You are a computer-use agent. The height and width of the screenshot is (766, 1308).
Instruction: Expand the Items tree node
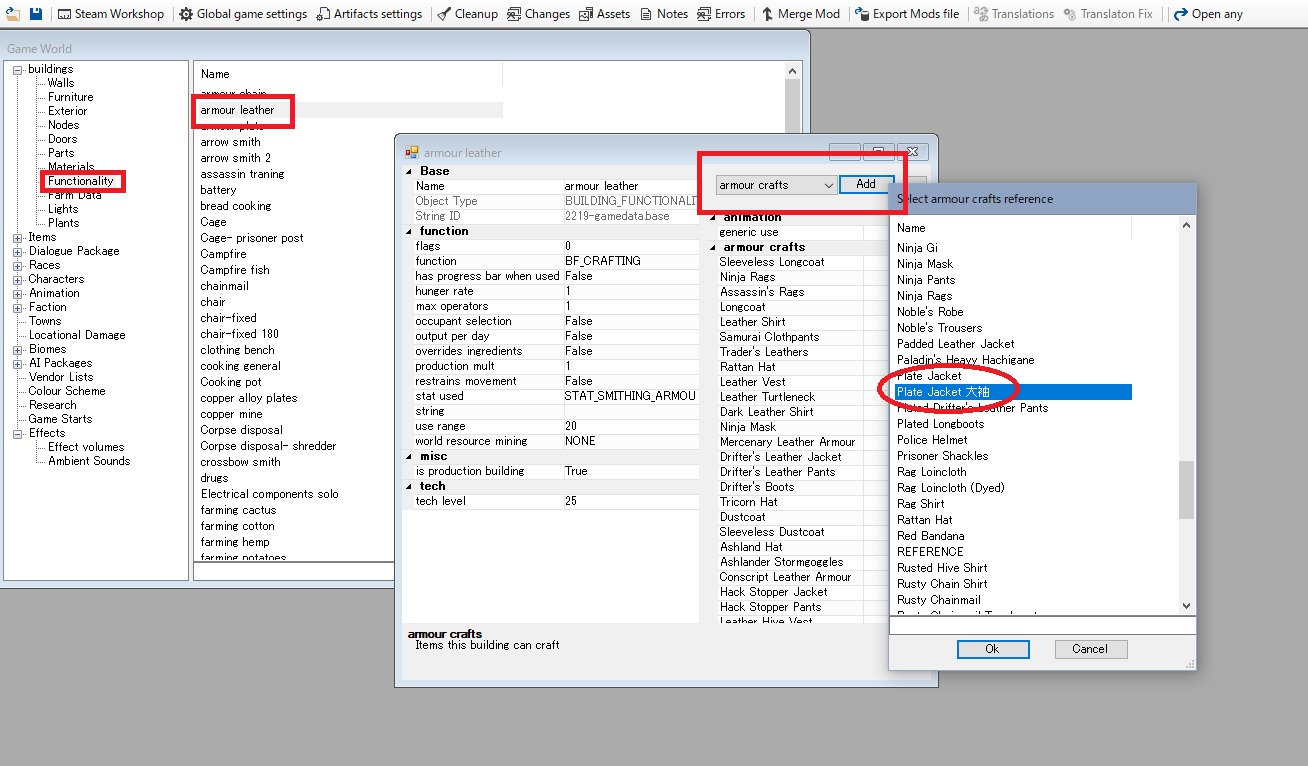(x=18, y=237)
